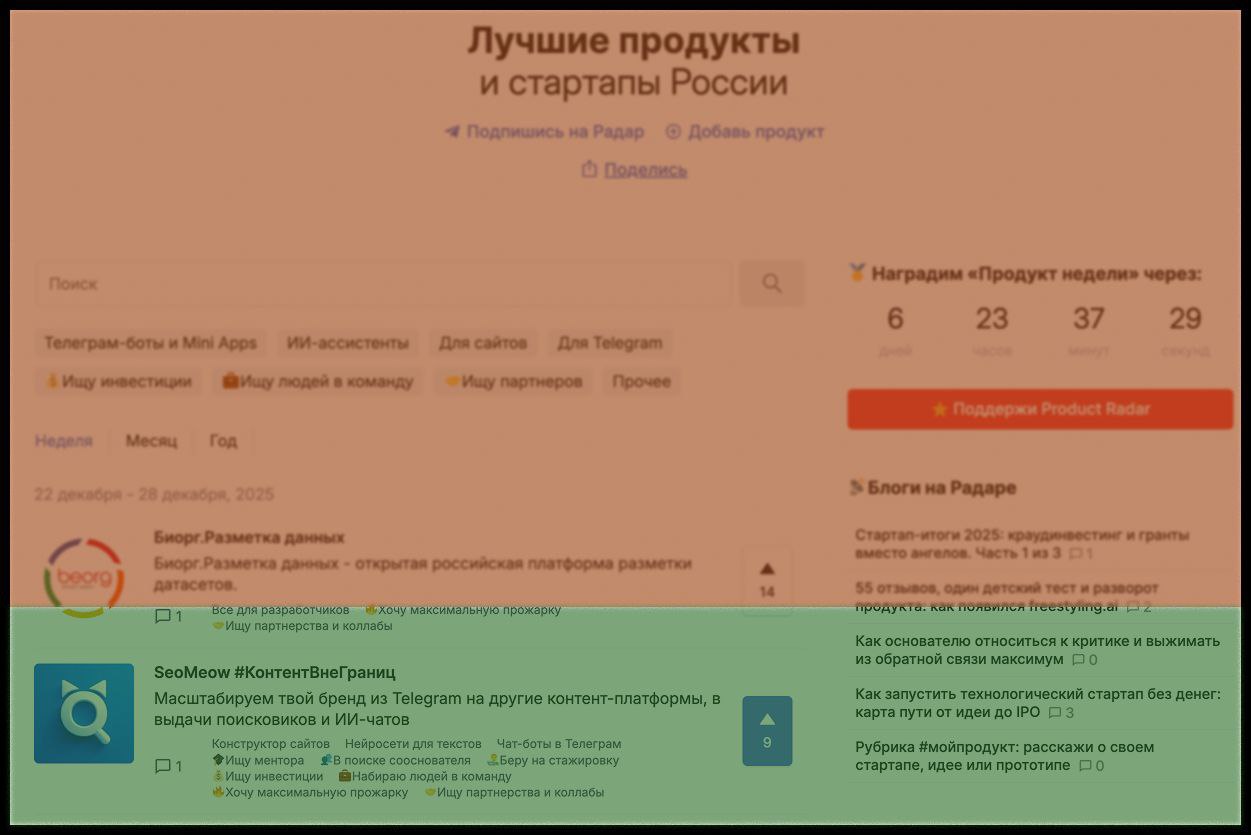Switch to the Неделя tab

coord(64,441)
